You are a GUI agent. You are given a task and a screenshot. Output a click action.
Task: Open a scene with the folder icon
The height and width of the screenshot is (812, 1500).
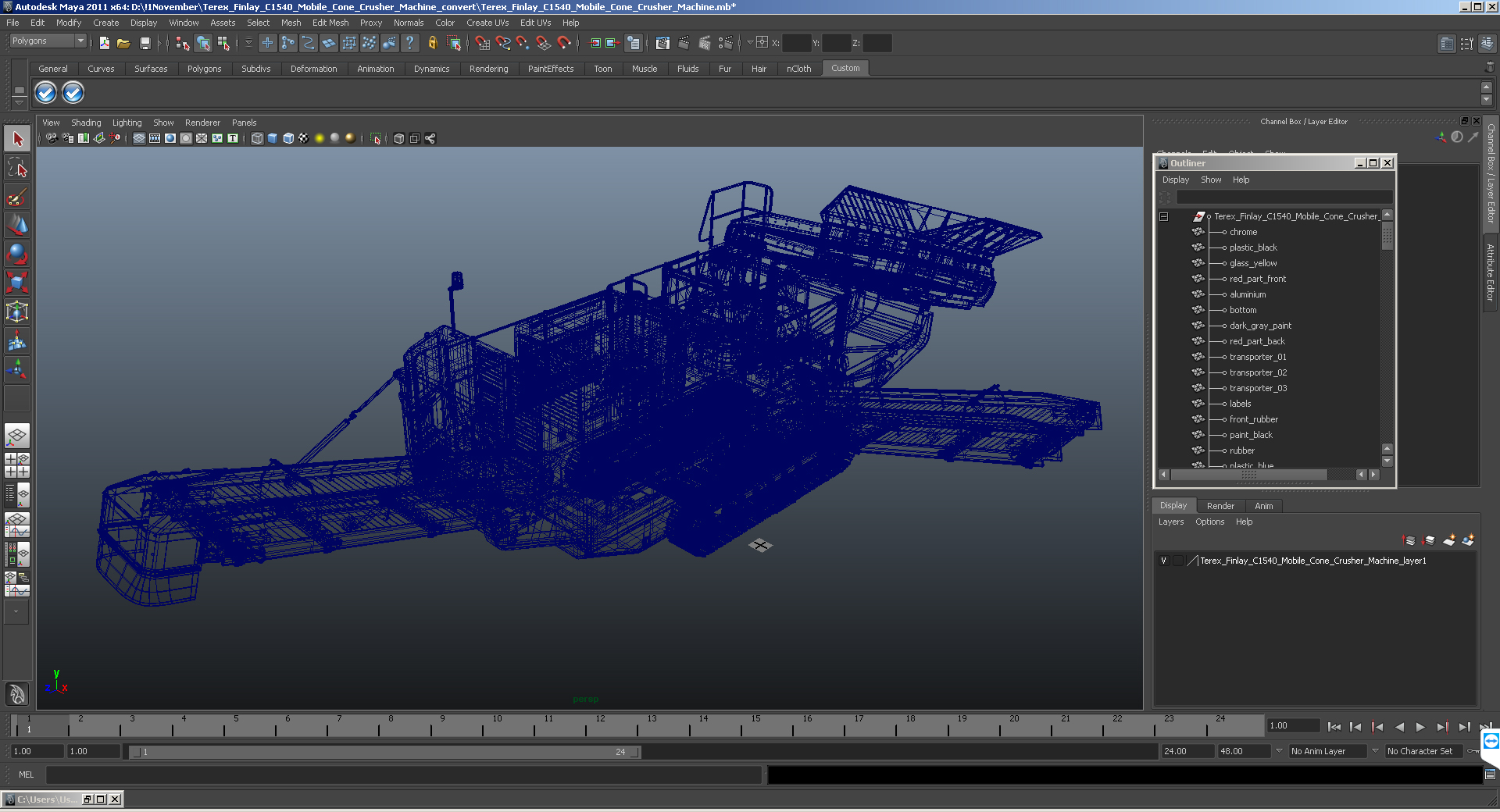coord(123,43)
